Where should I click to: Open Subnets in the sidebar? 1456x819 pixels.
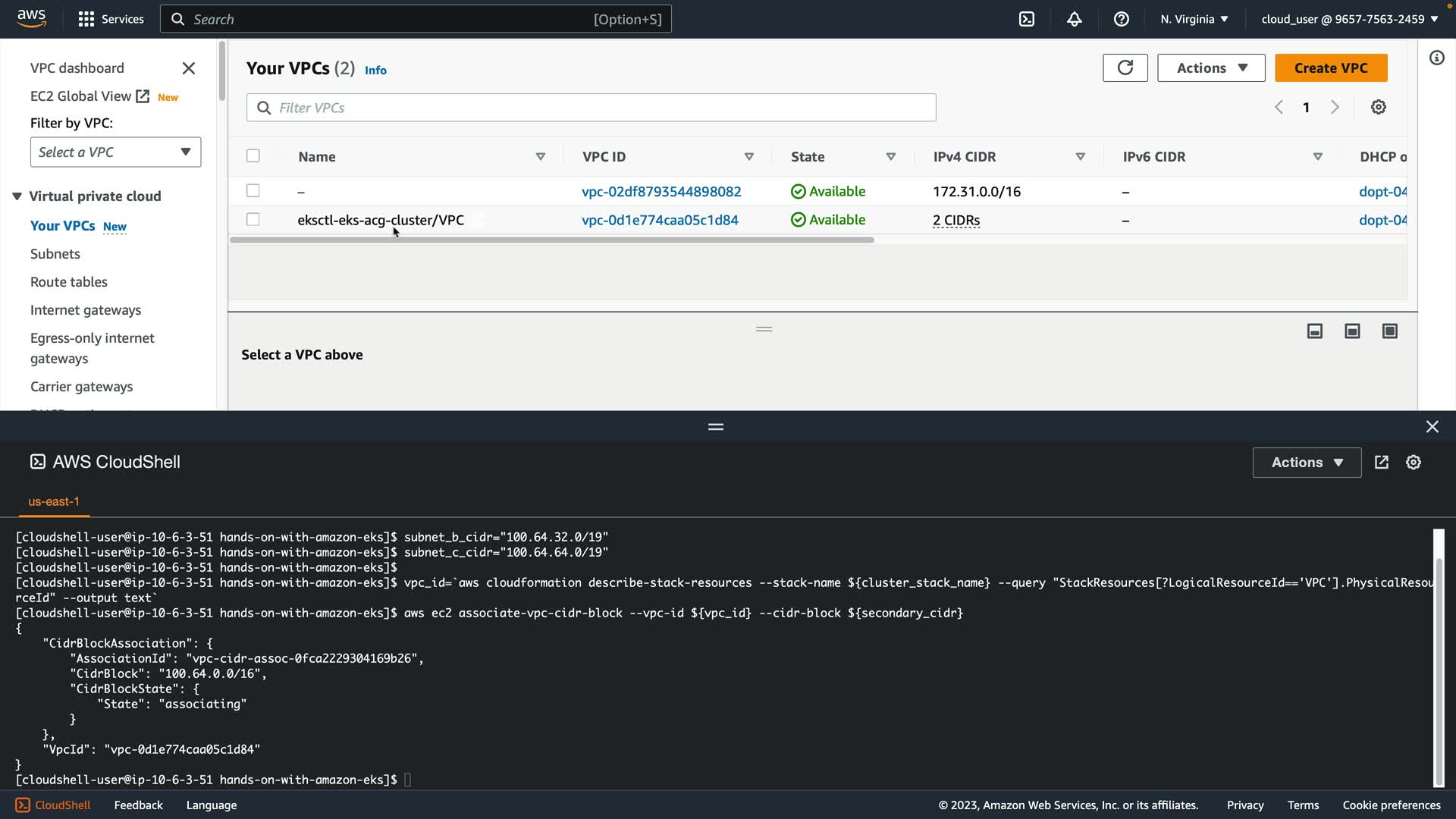[55, 254]
